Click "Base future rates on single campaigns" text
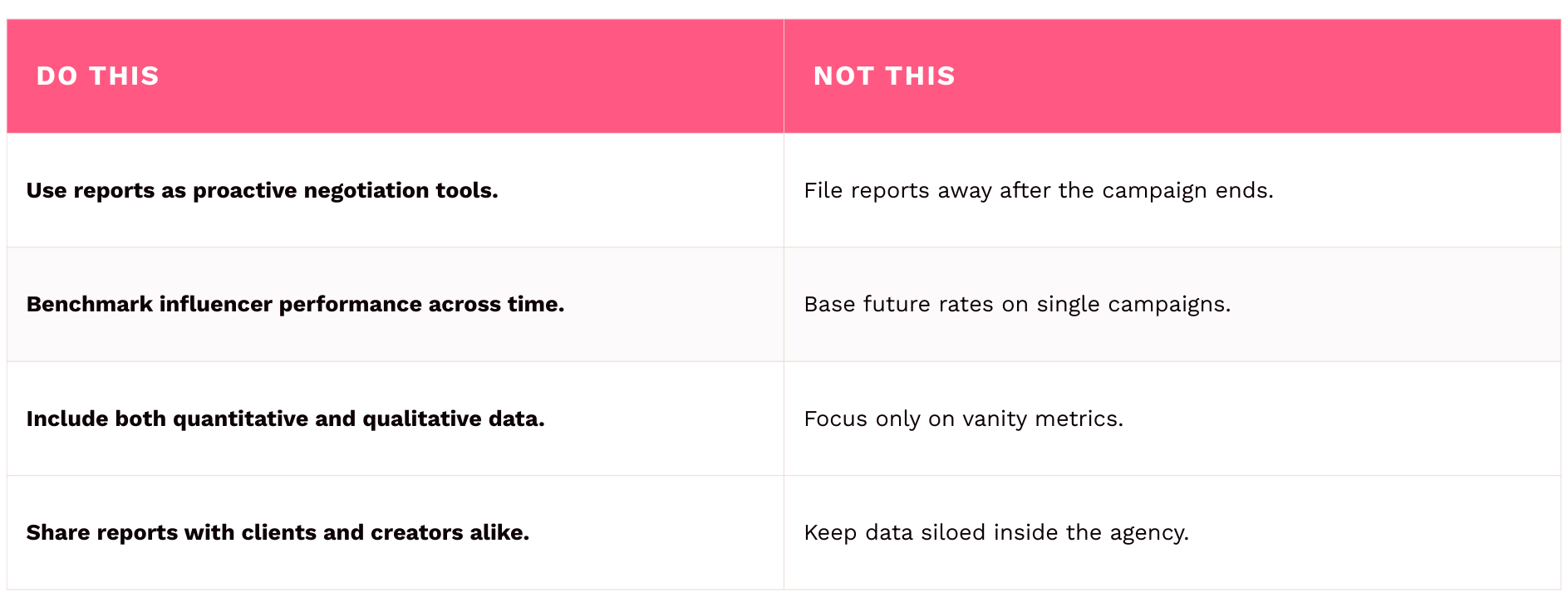 click(x=1017, y=305)
